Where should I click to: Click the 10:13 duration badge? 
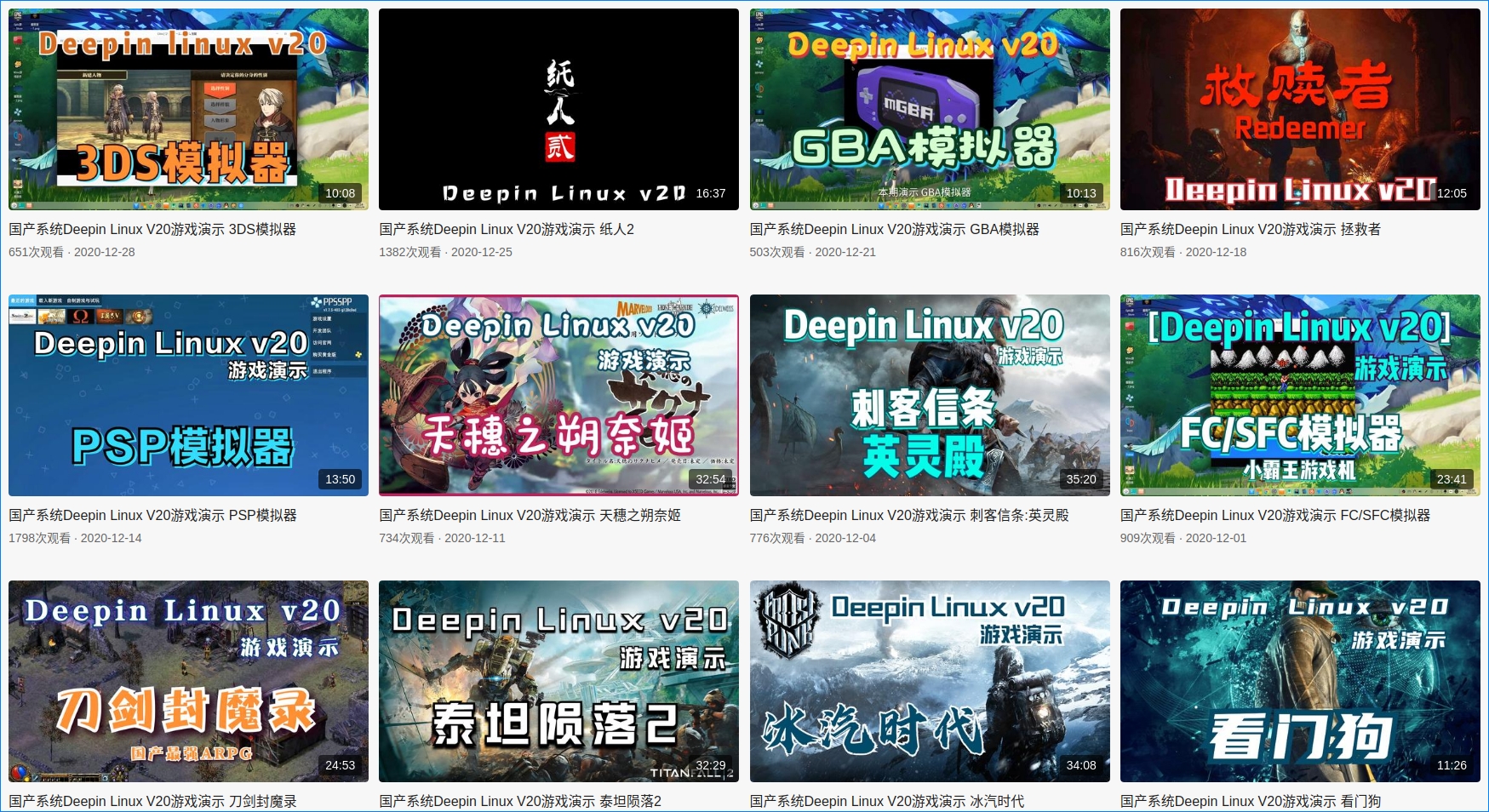(x=1081, y=193)
